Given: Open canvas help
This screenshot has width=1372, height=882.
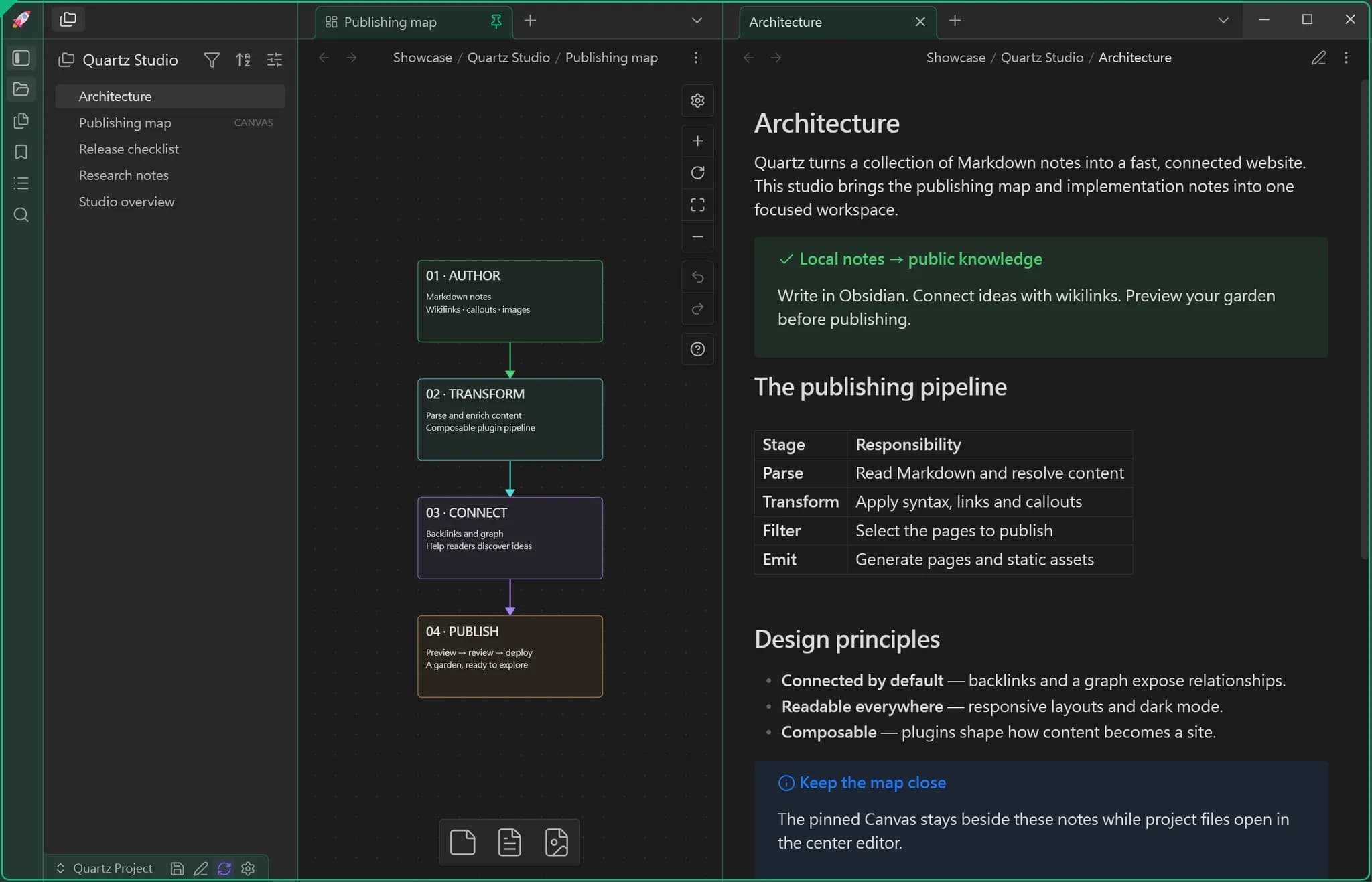Looking at the screenshot, I should point(697,349).
